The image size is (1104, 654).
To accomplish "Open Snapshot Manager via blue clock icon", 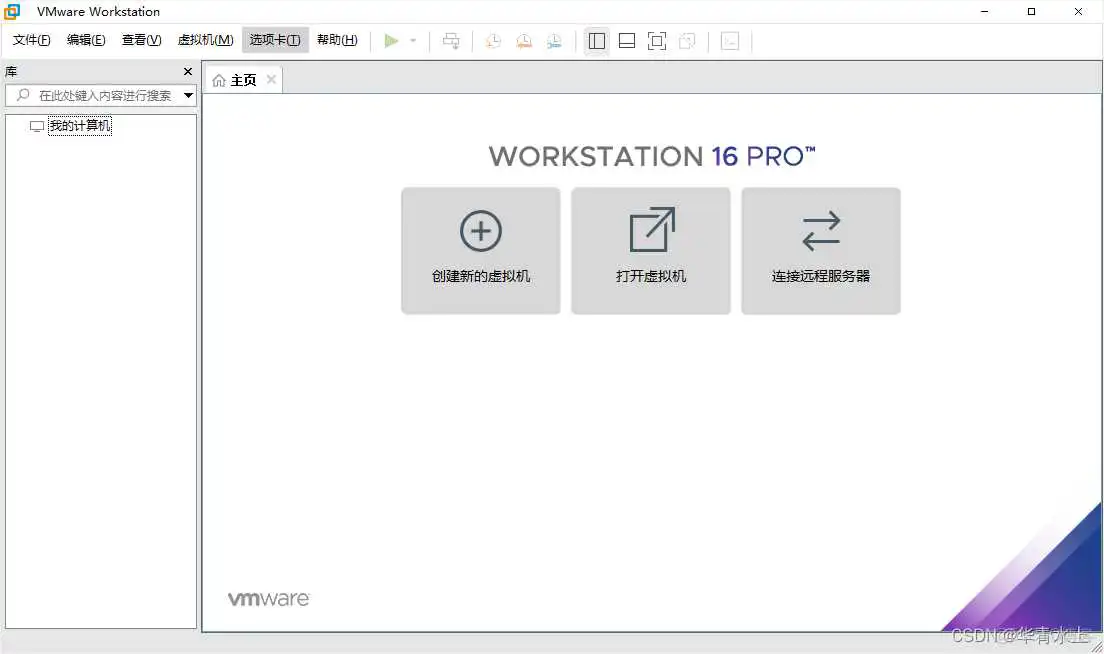I will coord(554,41).
